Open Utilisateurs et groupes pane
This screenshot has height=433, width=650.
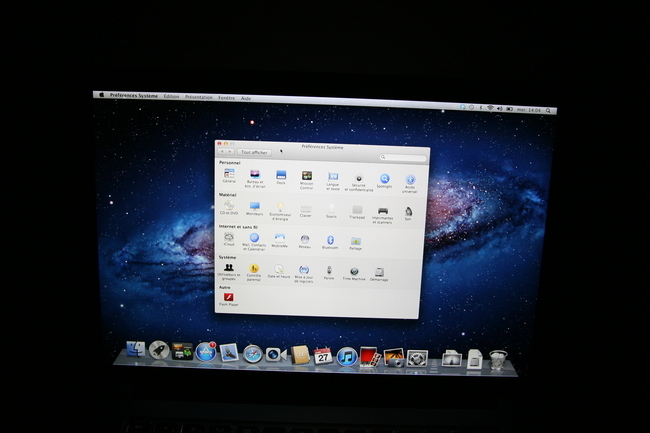pyautogui.click(x=228, y=272)
